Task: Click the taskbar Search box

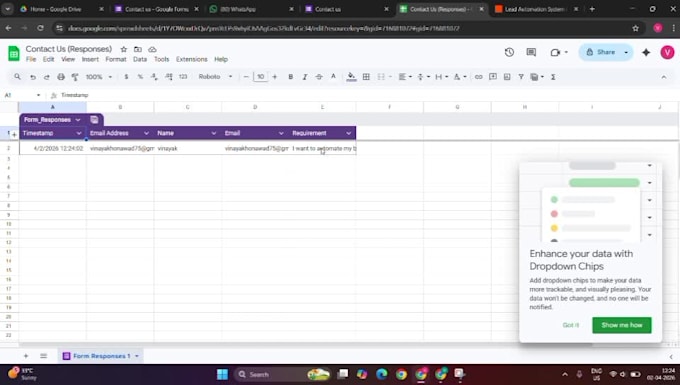Action: pos(281,374)
